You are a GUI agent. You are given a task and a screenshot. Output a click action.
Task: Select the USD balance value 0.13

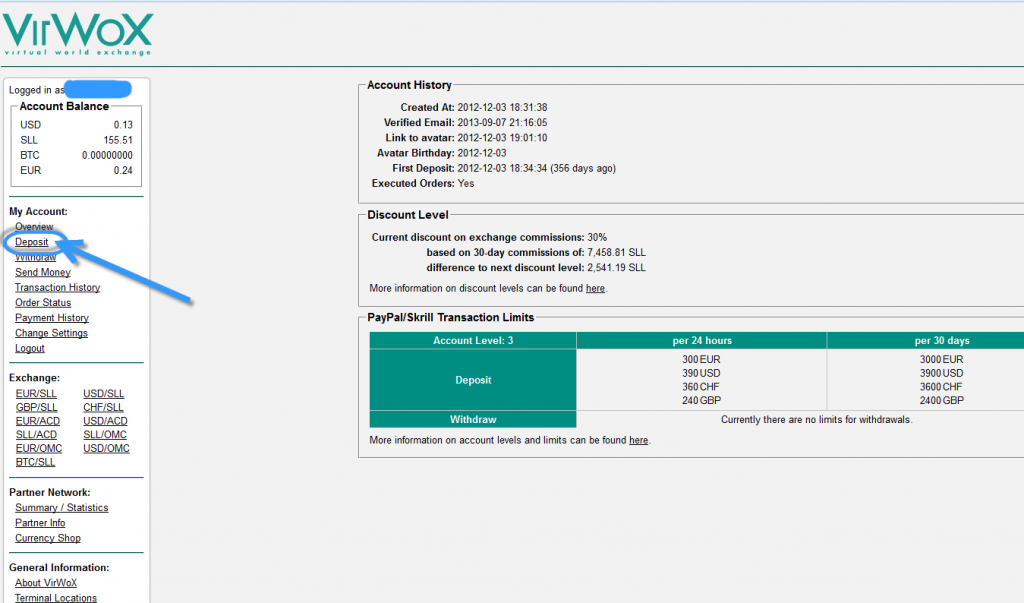click(x=123, y=125)
